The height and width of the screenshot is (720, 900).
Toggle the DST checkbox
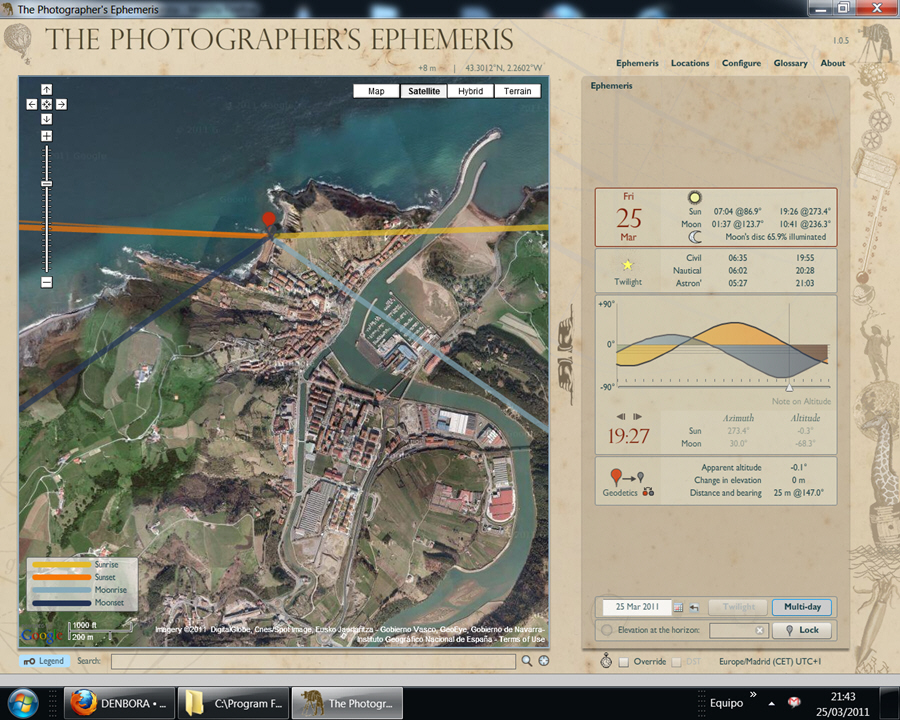click(677, 662)
